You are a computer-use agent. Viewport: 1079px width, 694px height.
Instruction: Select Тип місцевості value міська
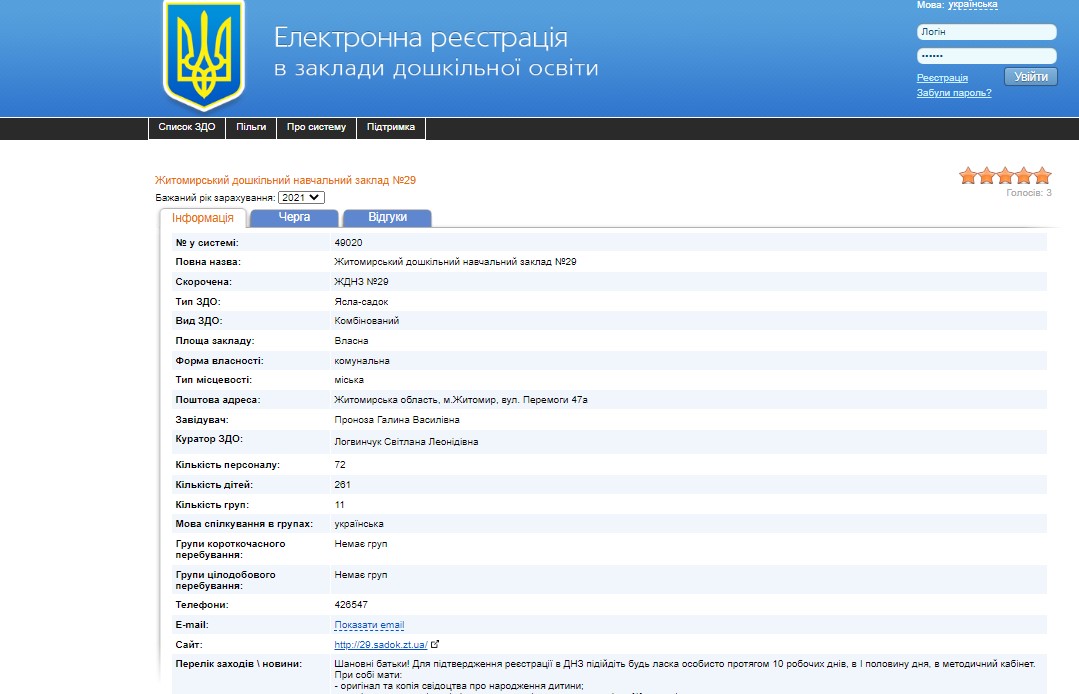point(349,380)
